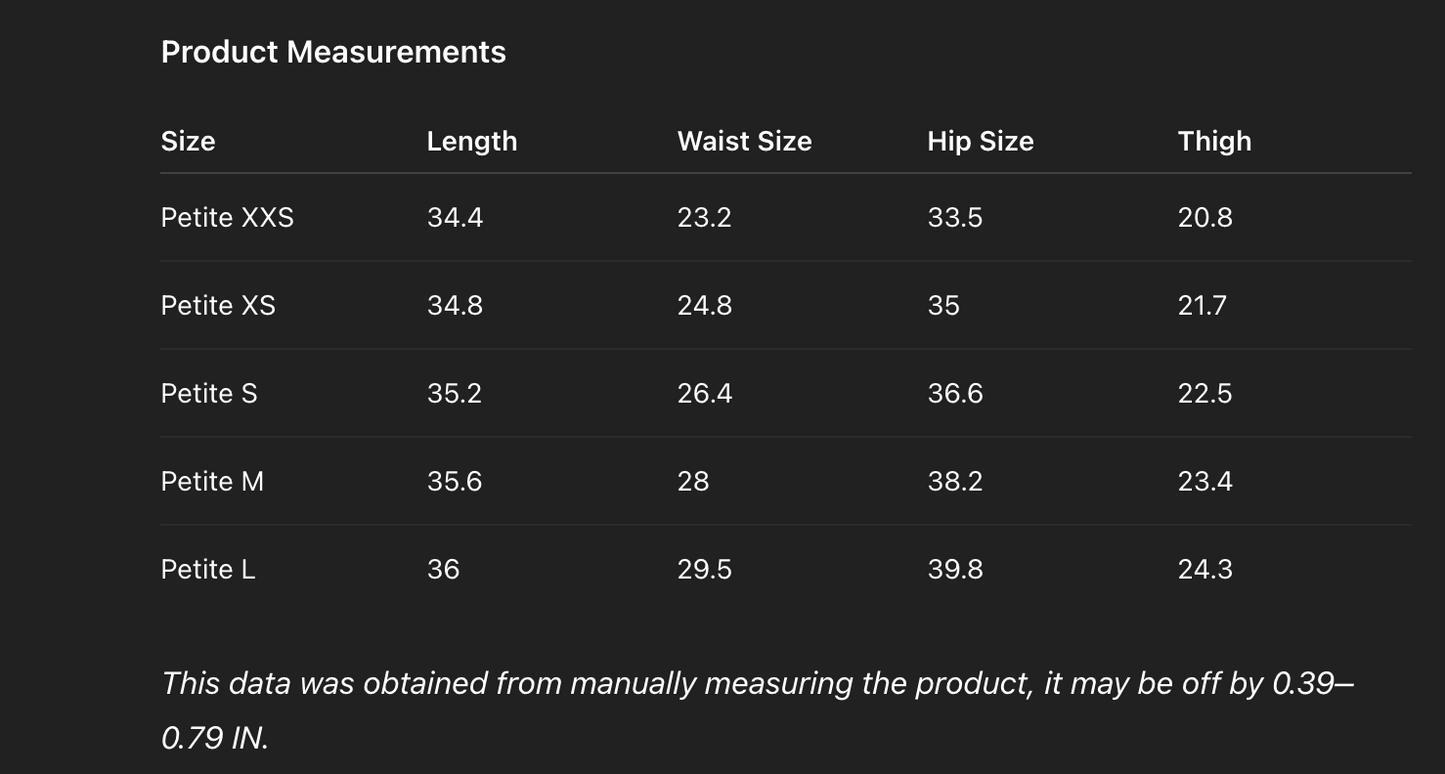The image size is (1445, 774).
Task: Click the Petite XS row label
Action: [218, 305]
